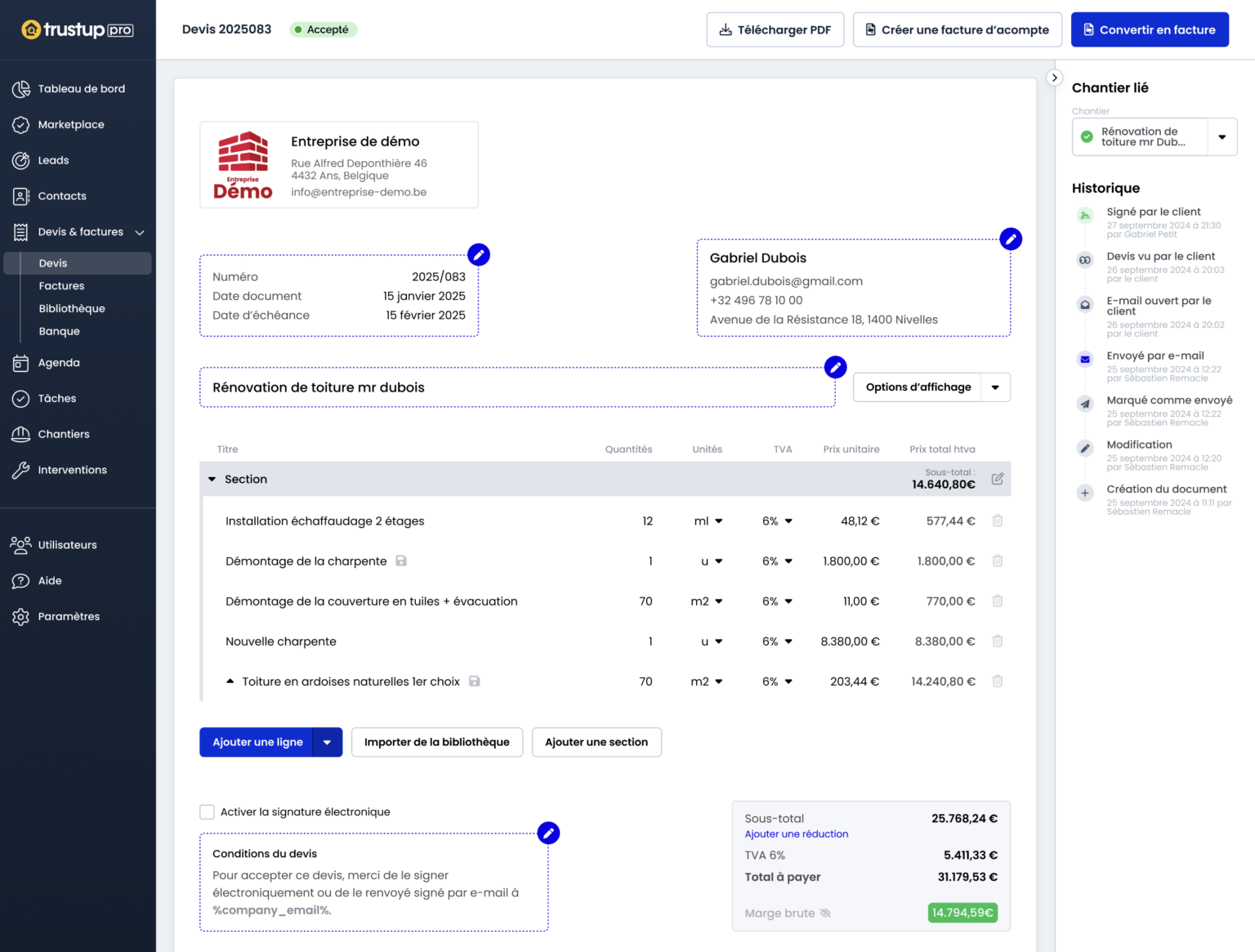Click Convertir en facture button
Screen dimensions: 1255x952
click(x=1149, y=30)
